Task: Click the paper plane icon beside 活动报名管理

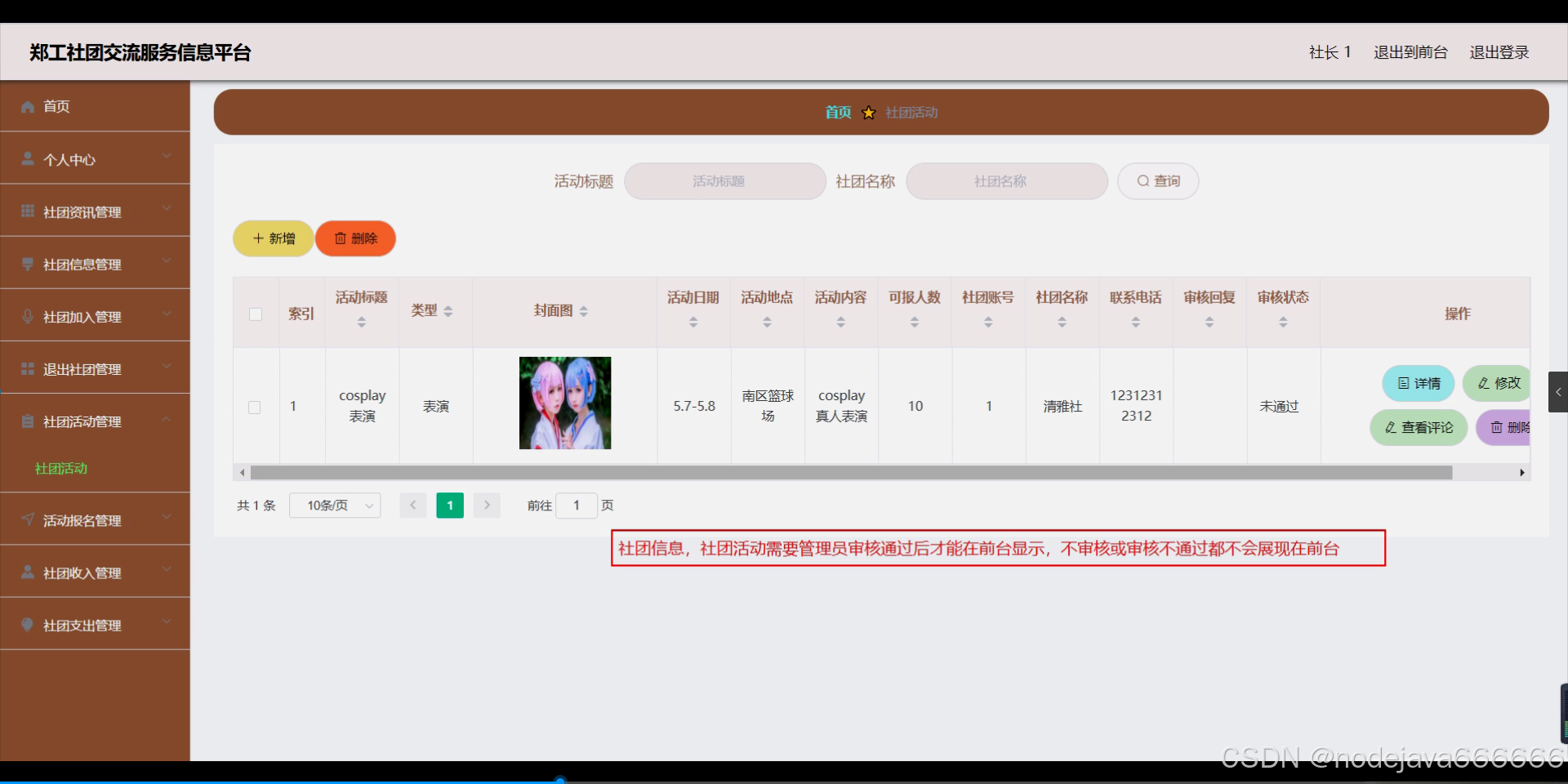Action: click(x=28, y=519)
